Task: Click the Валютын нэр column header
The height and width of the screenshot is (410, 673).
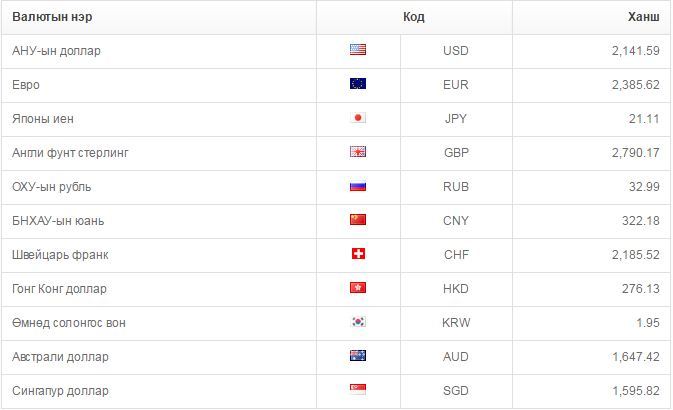Action: (x=52, y=17)
